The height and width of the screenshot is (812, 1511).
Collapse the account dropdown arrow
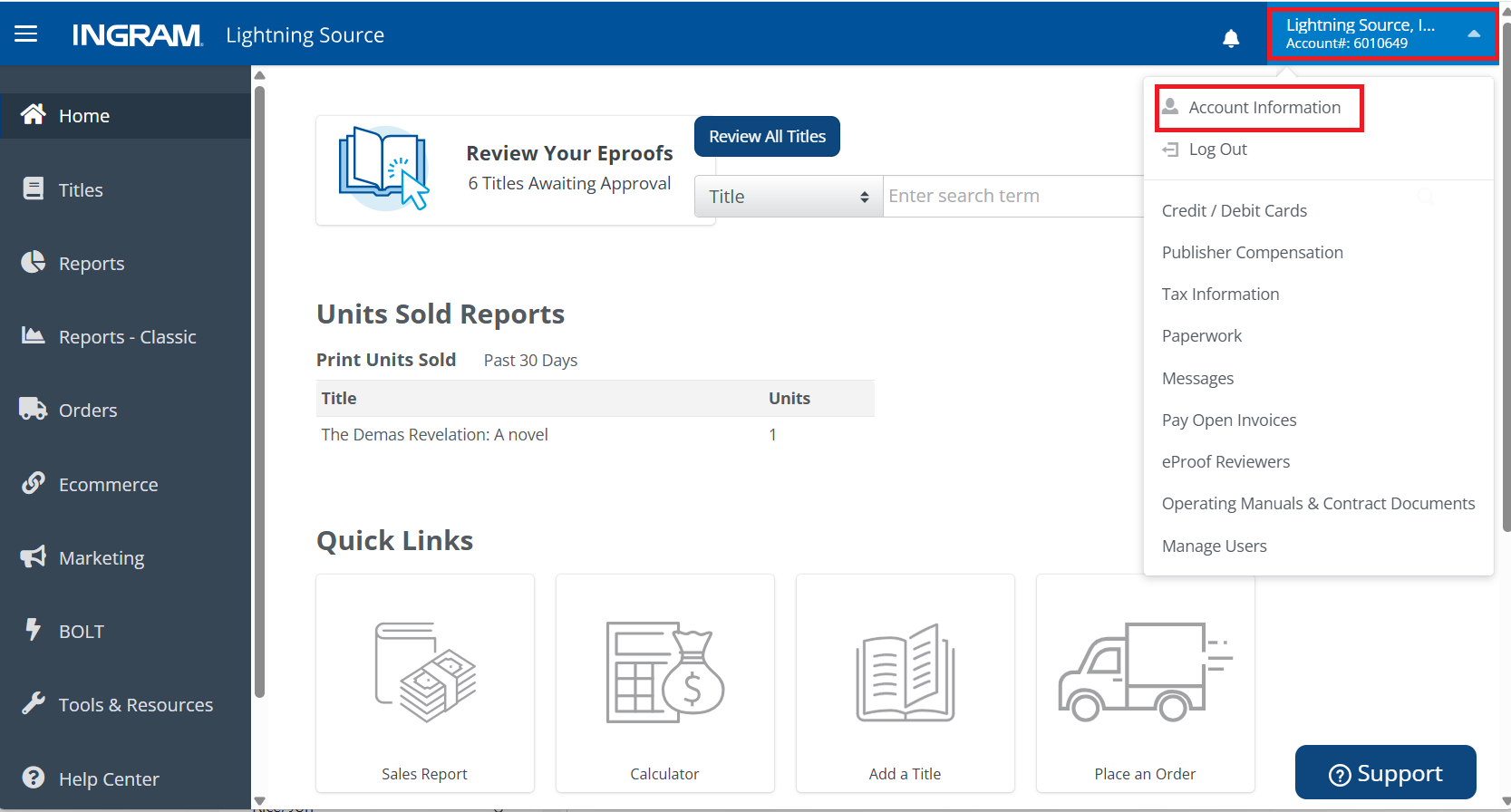[1474, 34]
